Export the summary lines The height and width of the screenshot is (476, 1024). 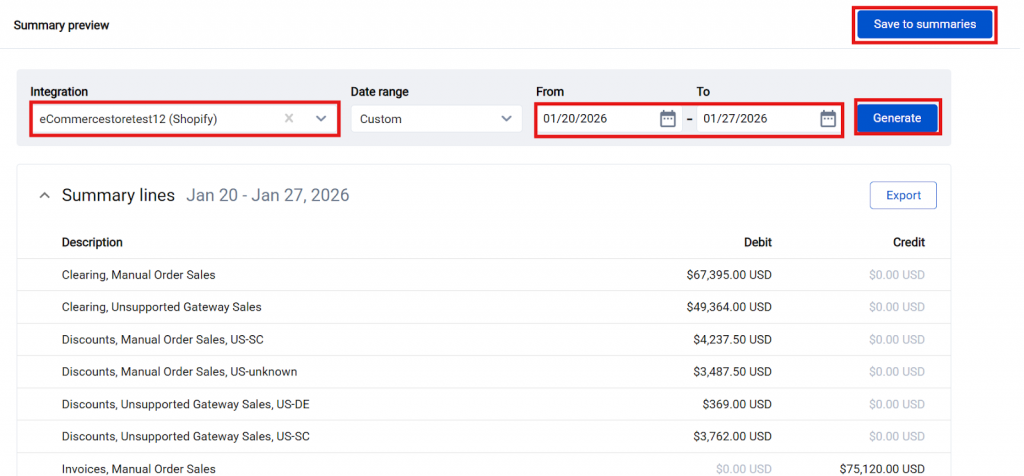click(x=903, y=196)
